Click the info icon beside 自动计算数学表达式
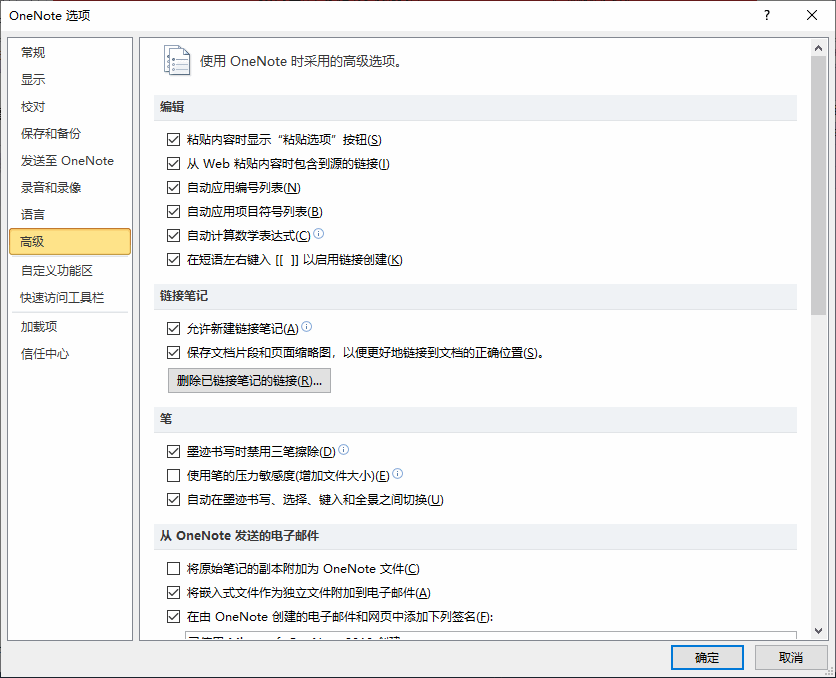 (319, 234)
